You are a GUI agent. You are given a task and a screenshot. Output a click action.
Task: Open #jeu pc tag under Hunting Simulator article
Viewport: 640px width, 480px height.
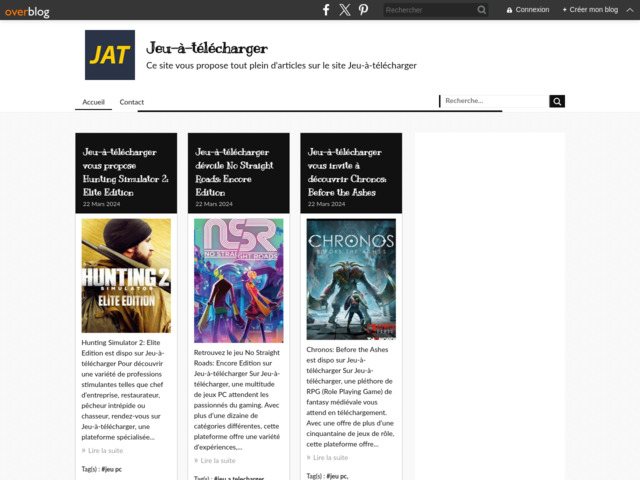coord(111,469)
